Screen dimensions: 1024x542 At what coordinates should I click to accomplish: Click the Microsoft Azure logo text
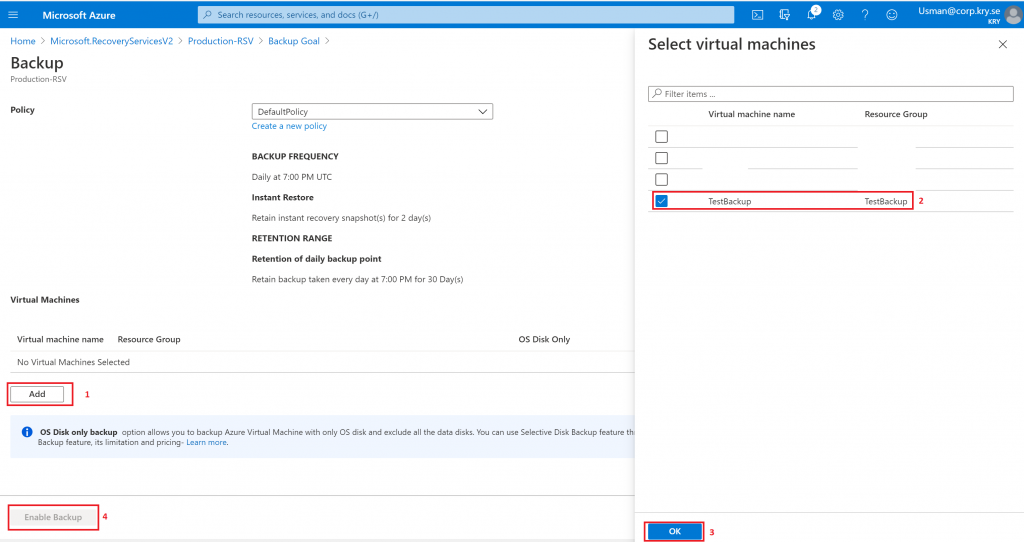point(78,15)
